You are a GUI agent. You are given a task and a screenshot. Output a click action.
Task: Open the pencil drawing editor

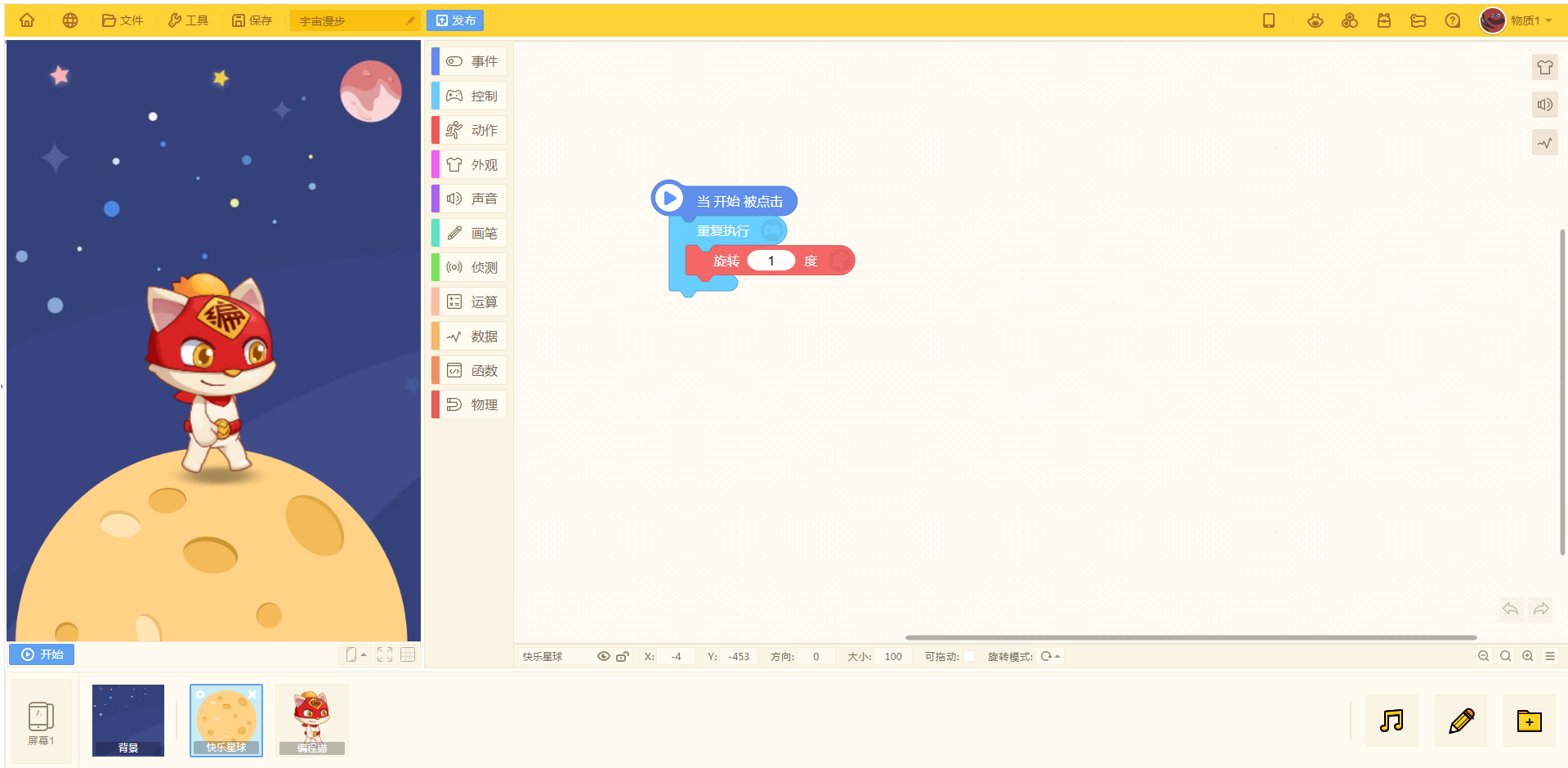[x=1461, y=721]
